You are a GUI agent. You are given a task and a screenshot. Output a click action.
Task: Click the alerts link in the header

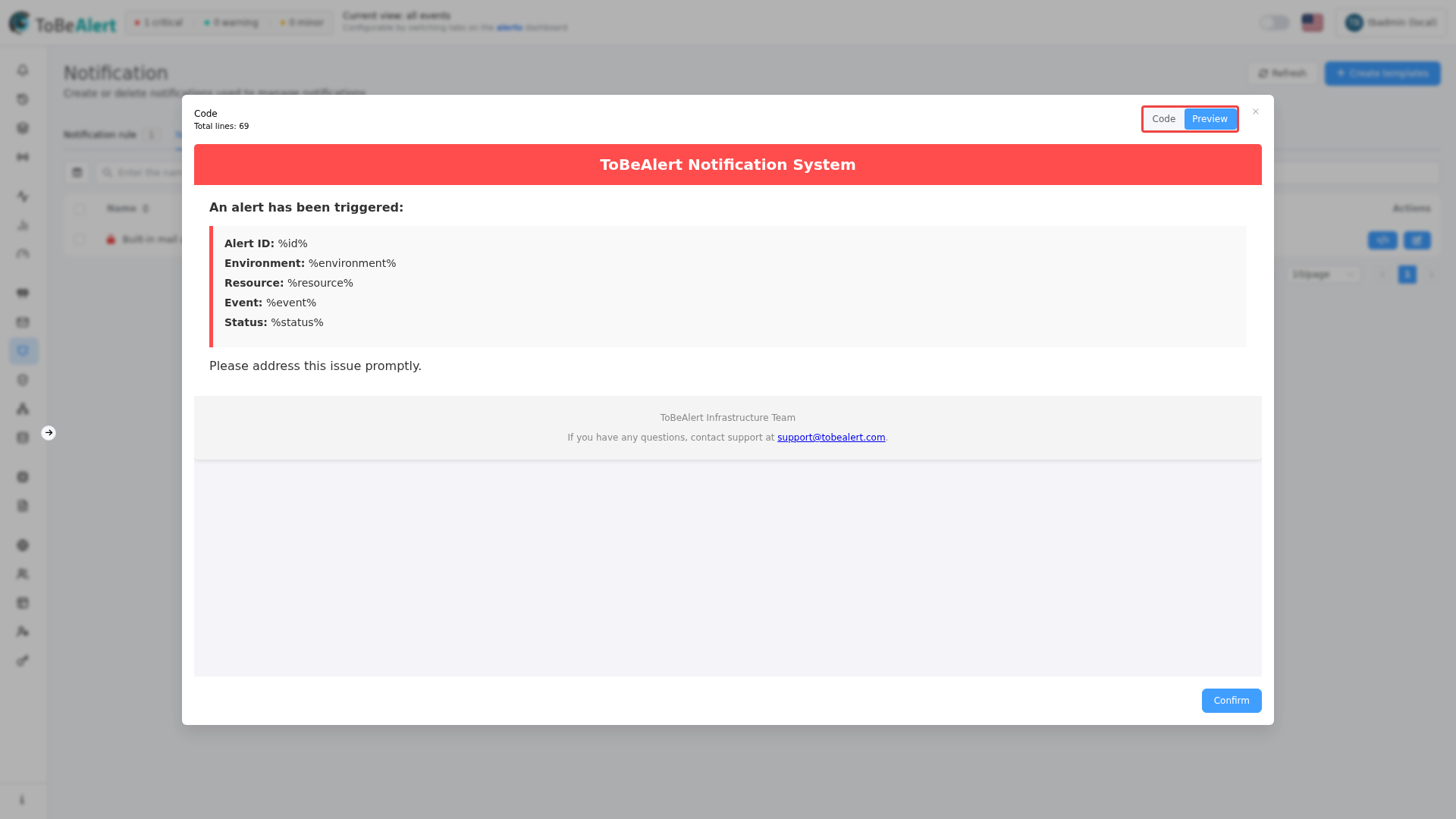click(x=510, y=28)
